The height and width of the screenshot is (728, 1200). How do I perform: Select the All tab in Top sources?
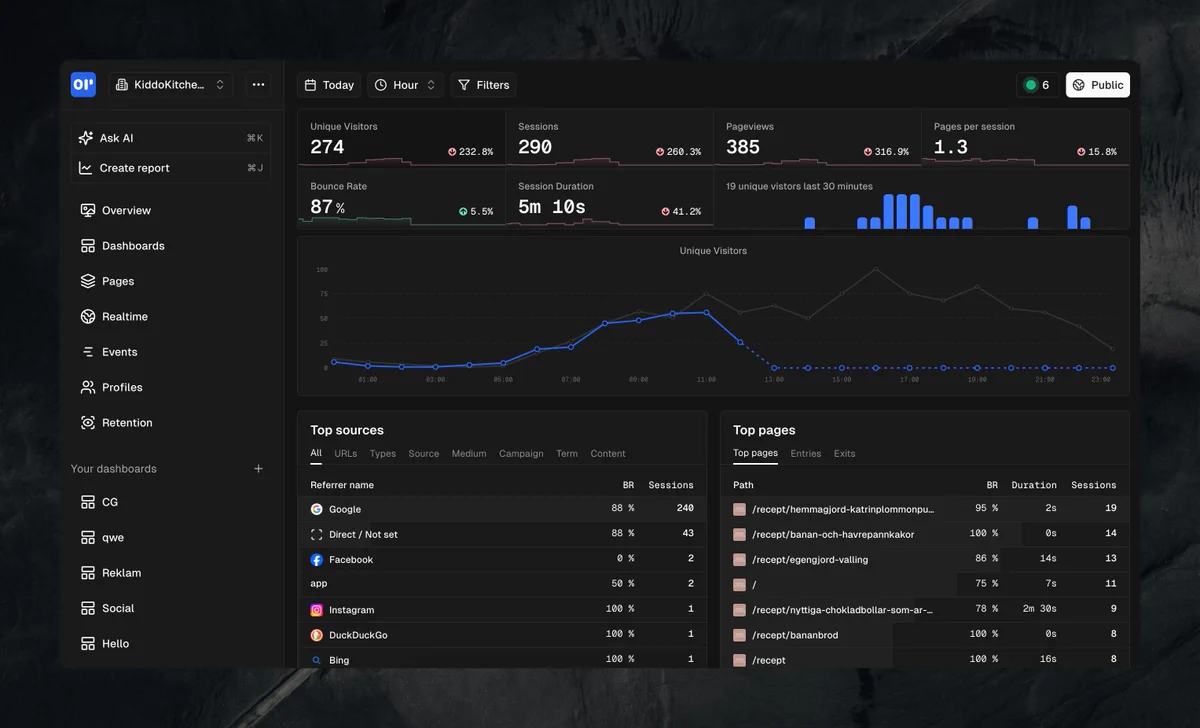(x=316, y=454)
